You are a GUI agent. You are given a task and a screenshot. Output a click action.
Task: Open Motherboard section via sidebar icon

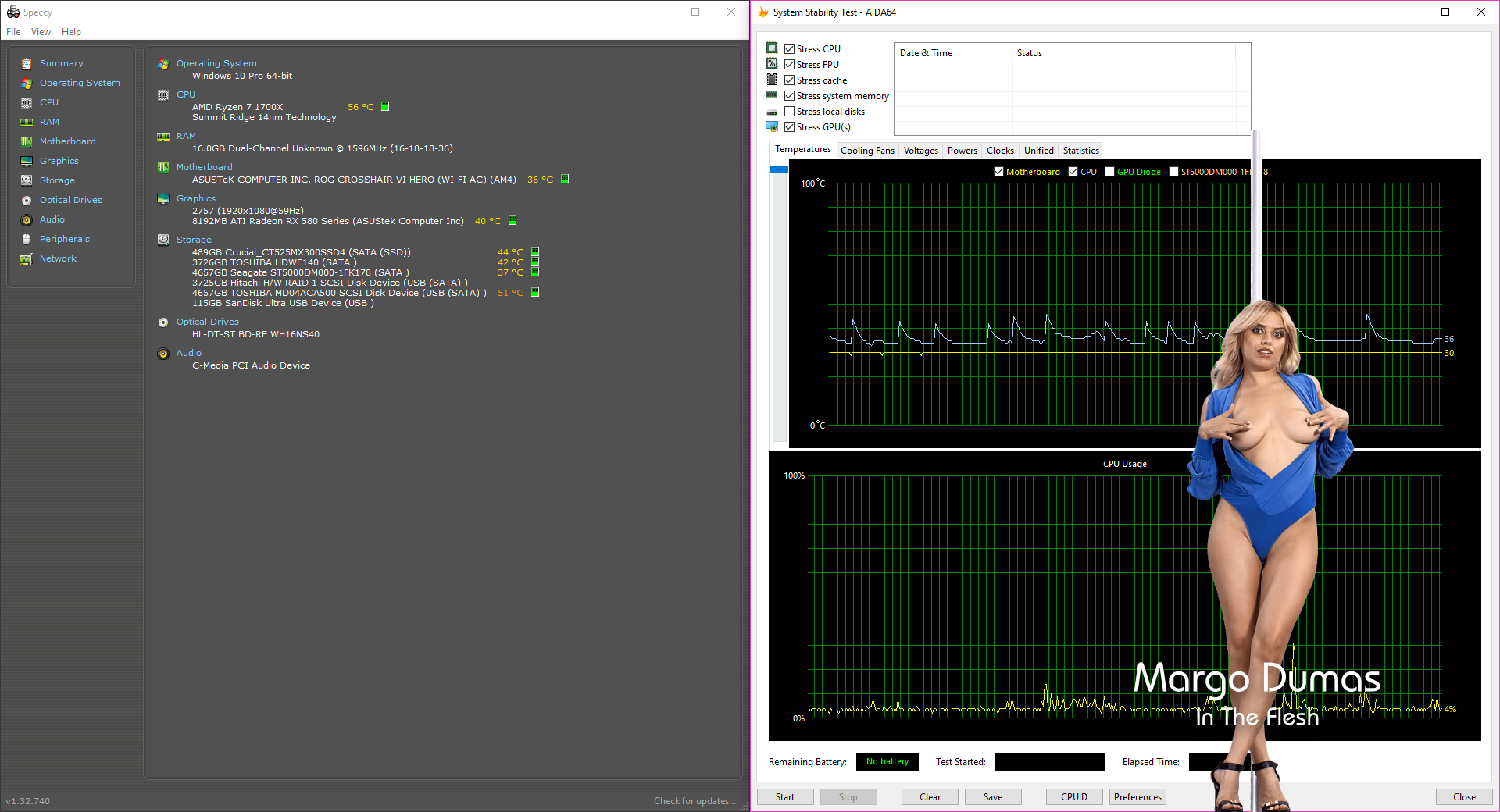coord(27,142)
